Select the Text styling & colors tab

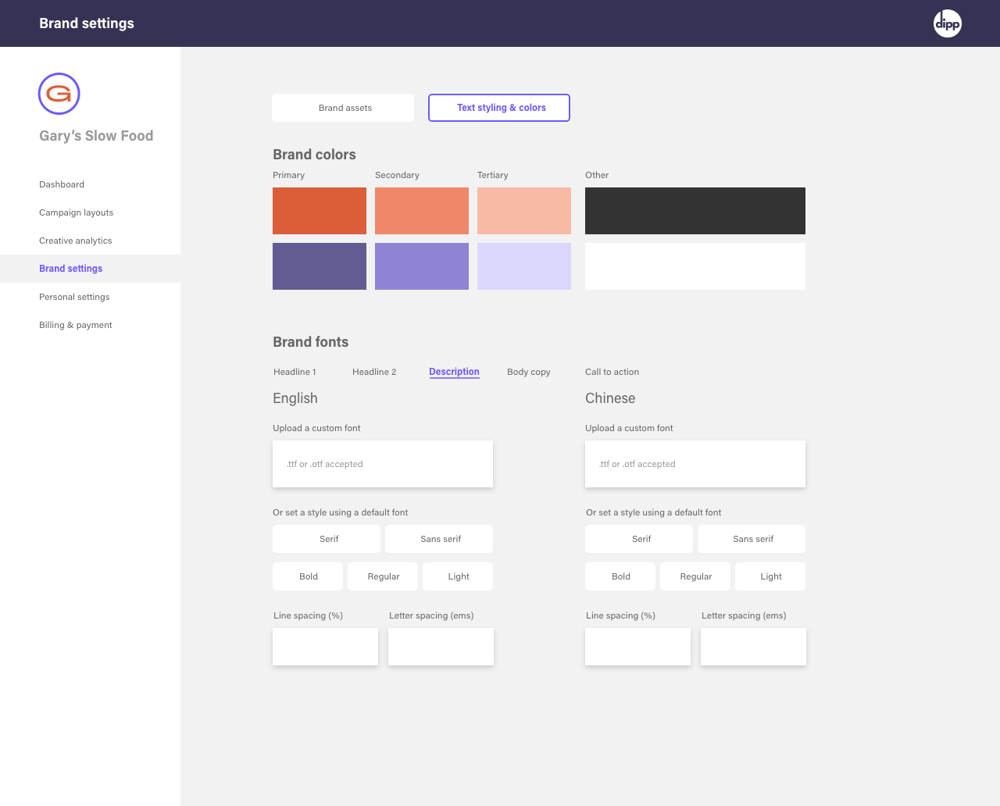click(x=498, y=107)
